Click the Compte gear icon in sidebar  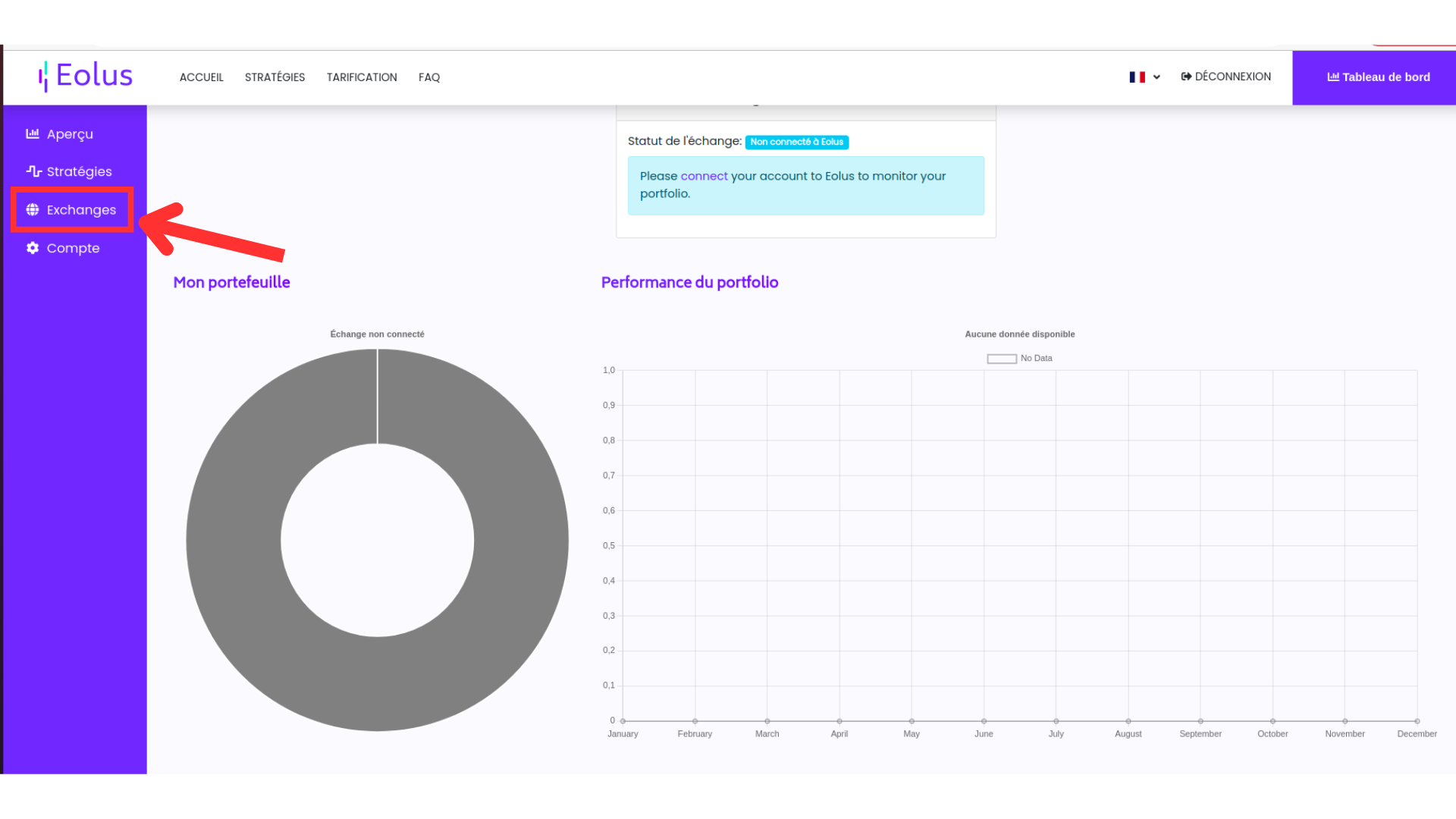(33, 248)
